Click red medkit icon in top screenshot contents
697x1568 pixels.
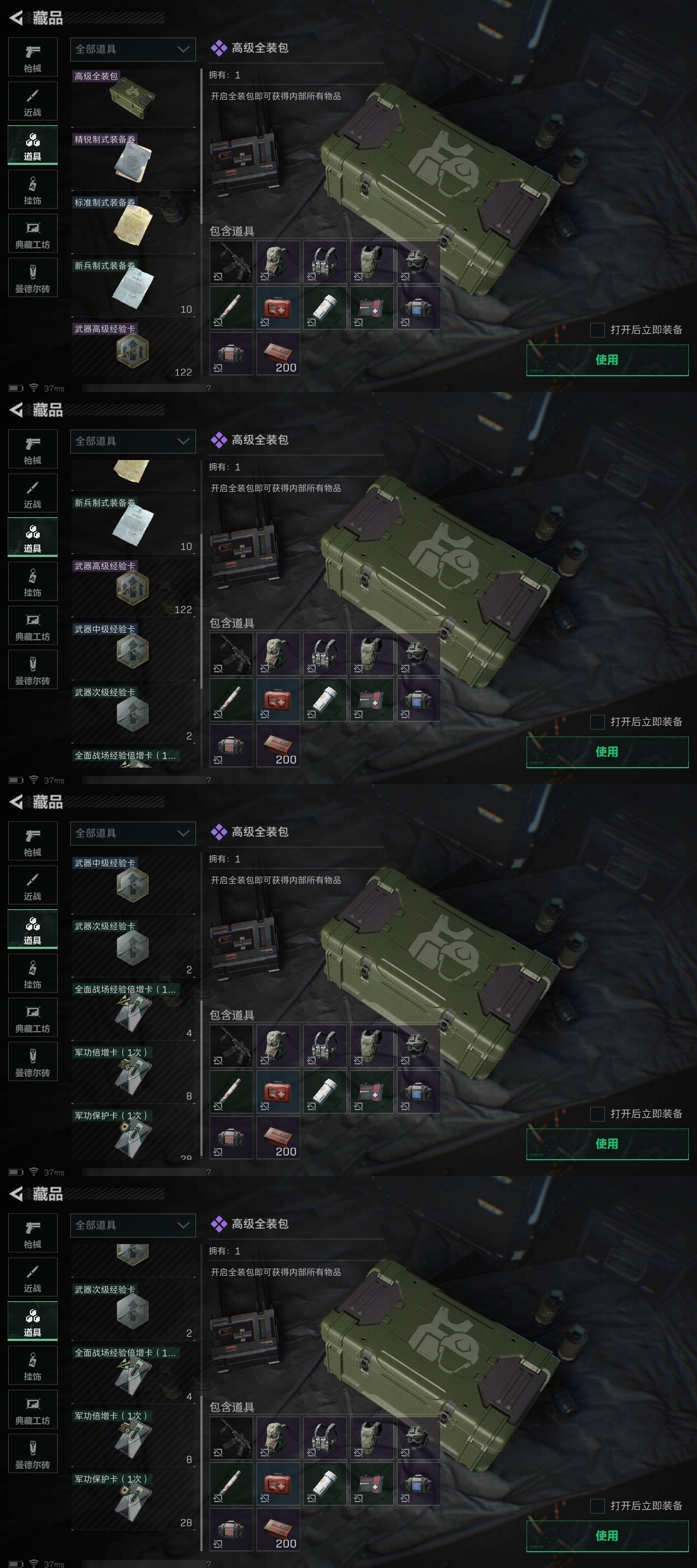point(278,308)
